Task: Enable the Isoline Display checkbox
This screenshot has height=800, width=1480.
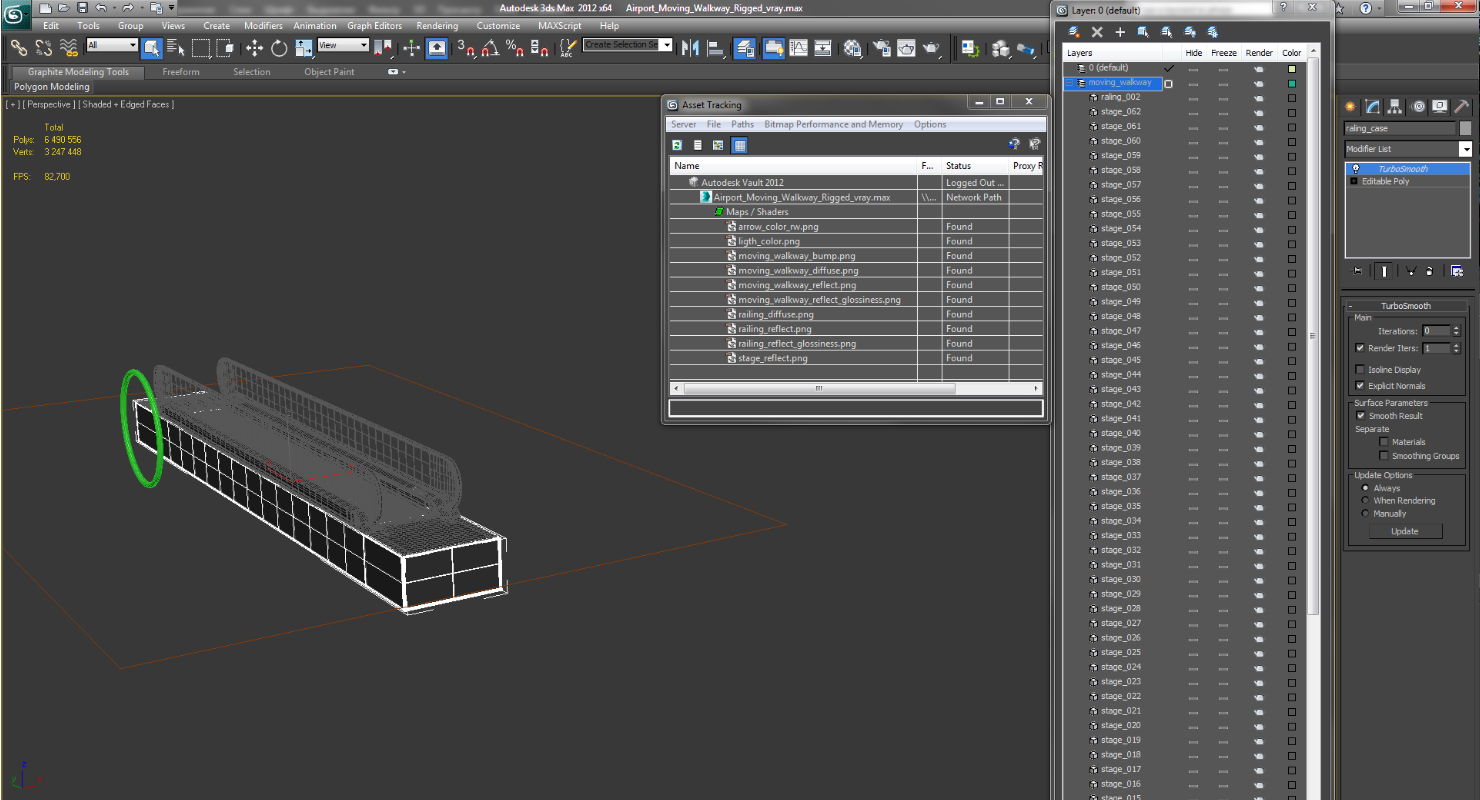Action: [1360, 370]
